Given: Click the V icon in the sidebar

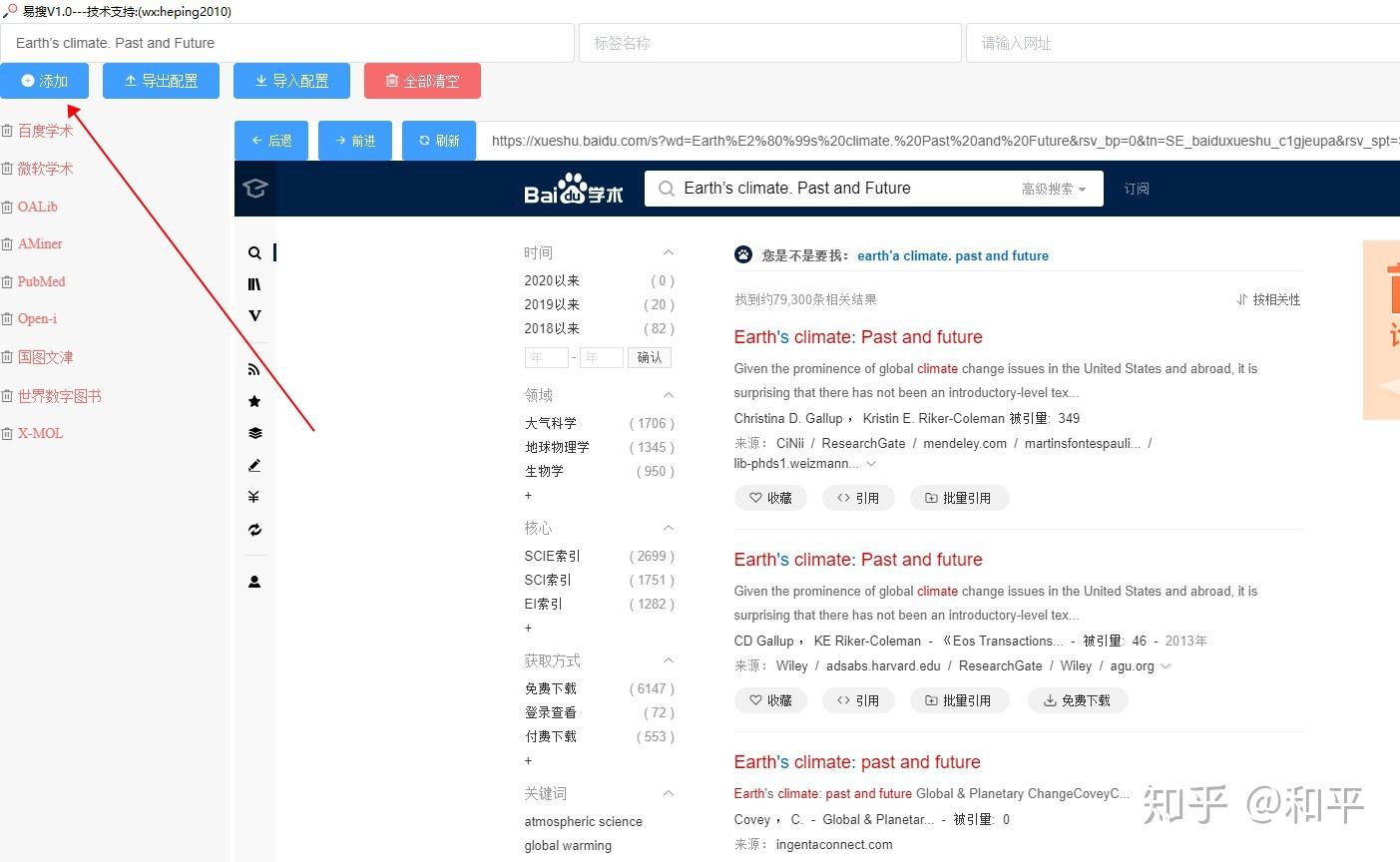Looking at the screenshot, I should coord(254,315).
